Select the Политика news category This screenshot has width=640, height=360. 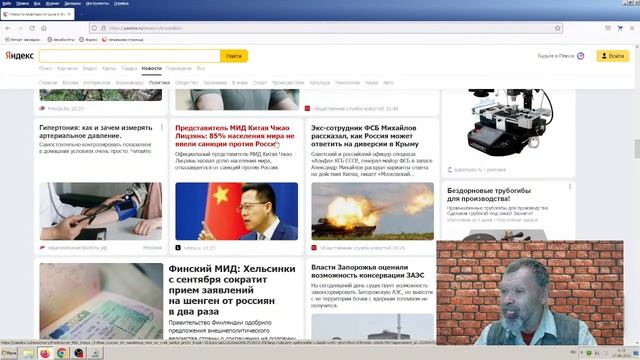tap(159, 82)
